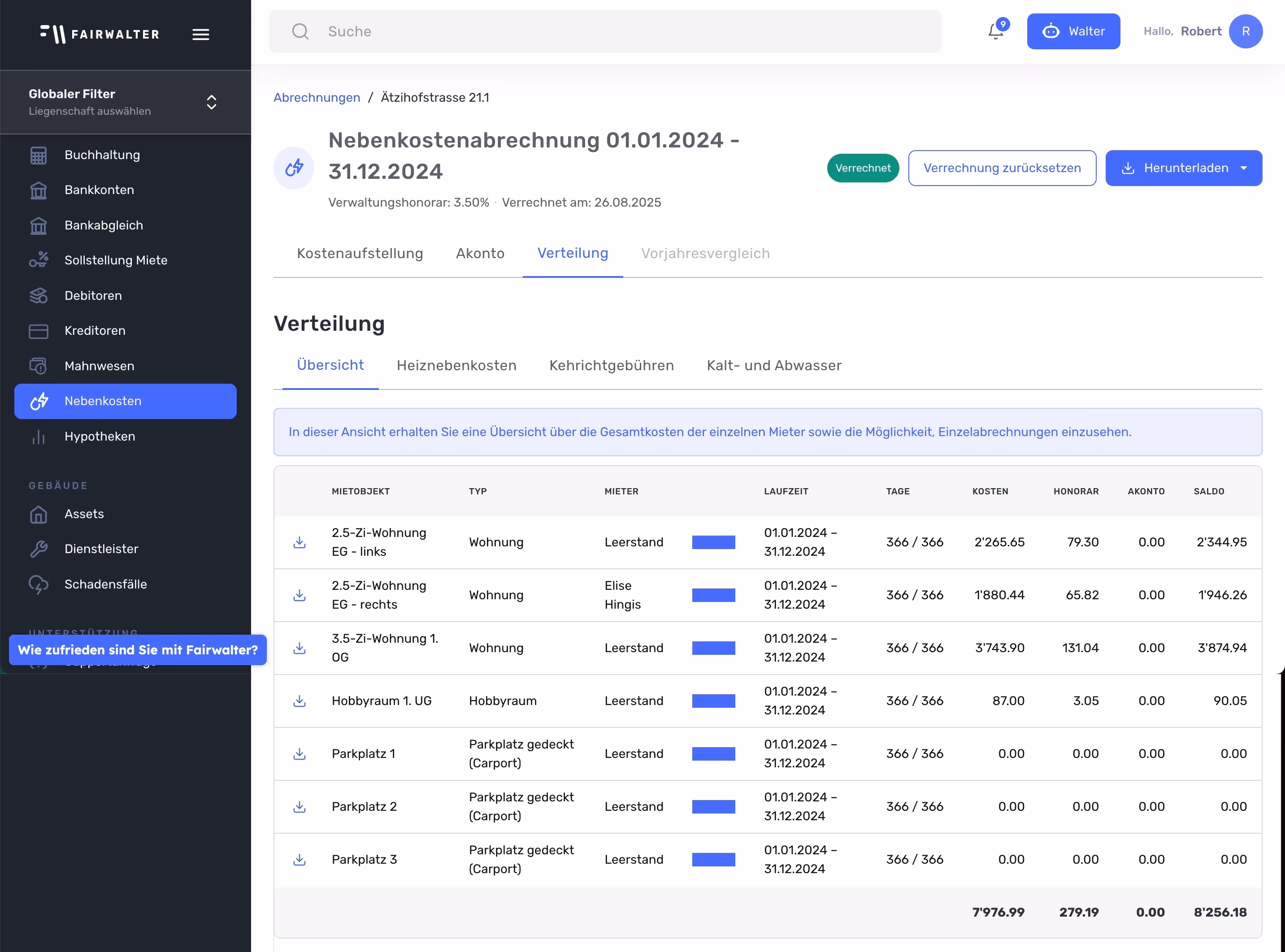The width and height of the screenshot is (1285, 952).
Task: Expand the Globaler Filter property selector
Action: pyautogui.click(x=212, y=102)
